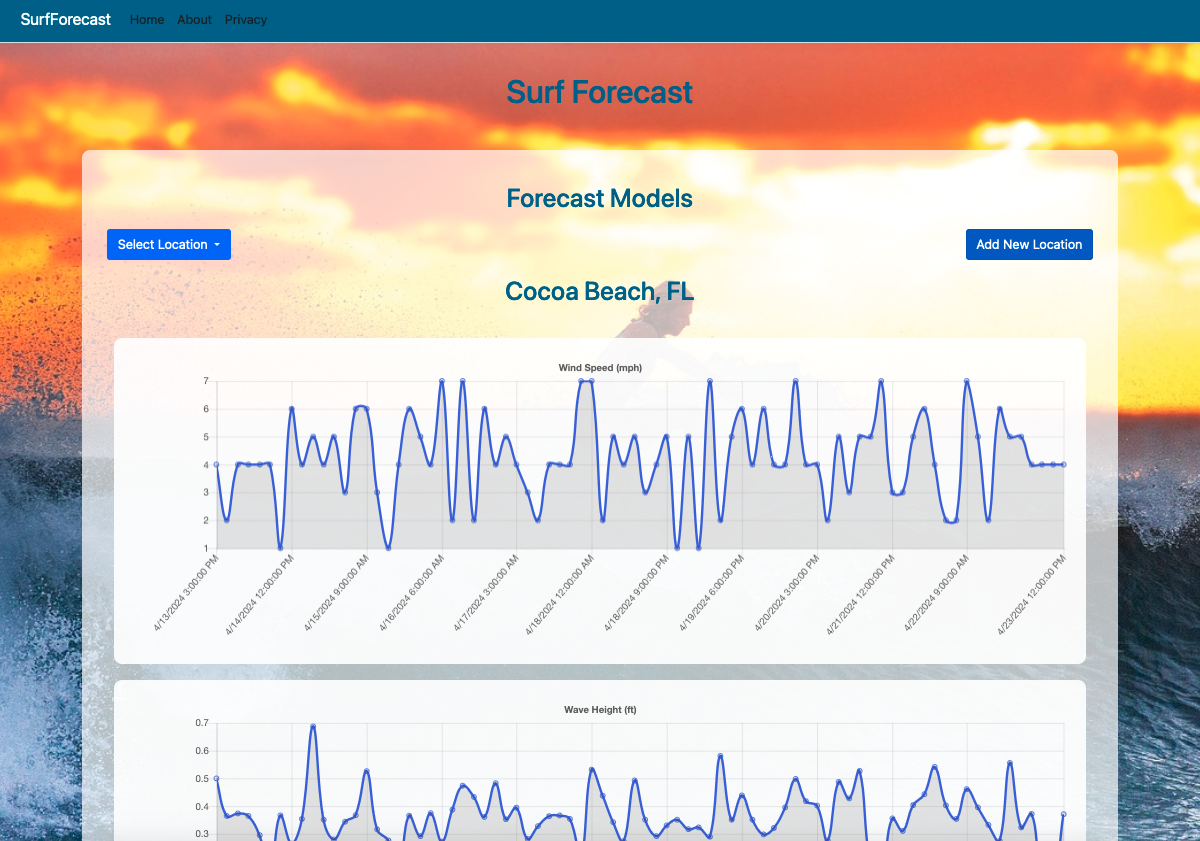Open the Home nav item
The width and height of the screenshot is (1200, 841).
[x=147, y=19]
